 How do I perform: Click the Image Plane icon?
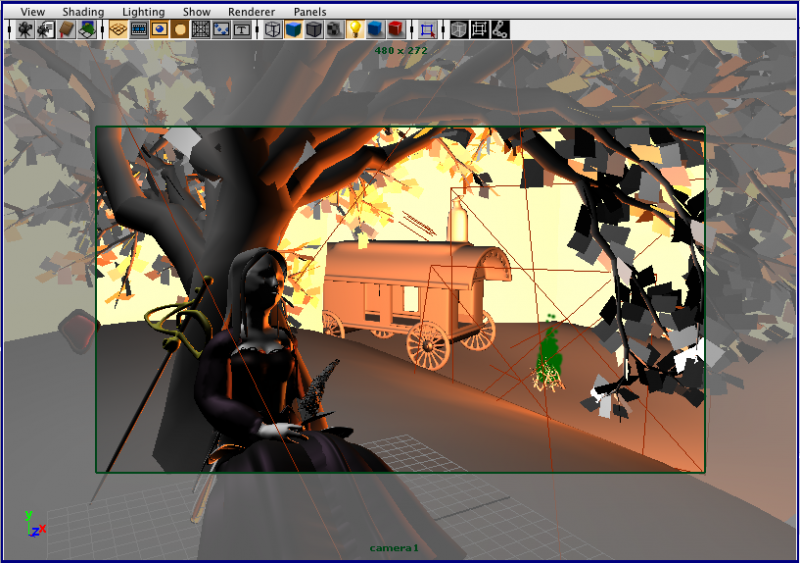(x=87, y=30)
